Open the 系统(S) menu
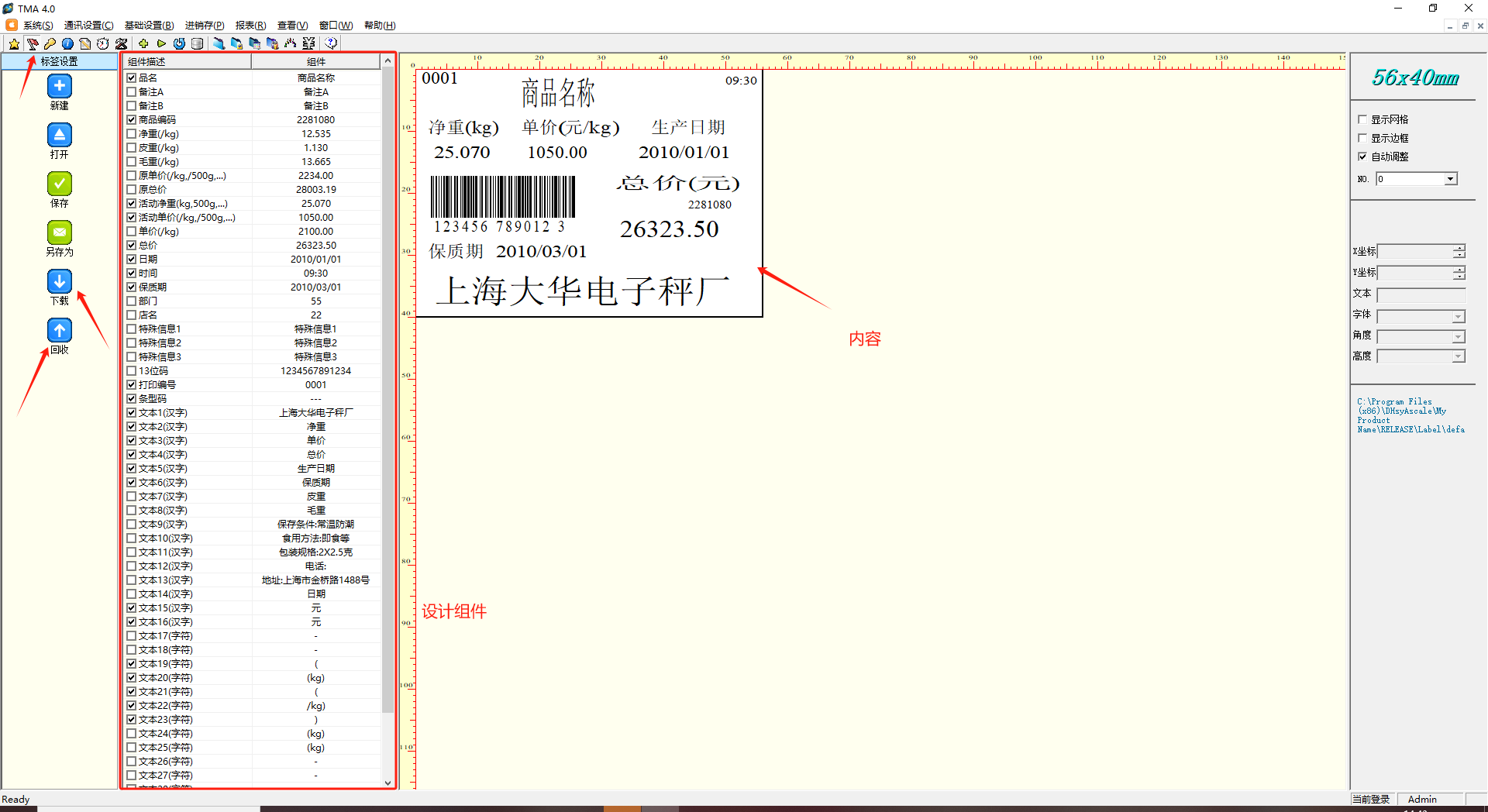The image size is (1488, 812). click(38, 26)
